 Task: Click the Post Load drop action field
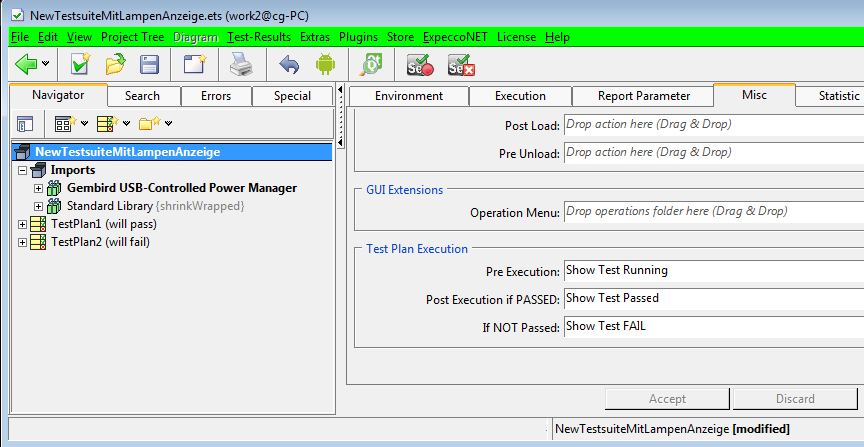[712, 125]
